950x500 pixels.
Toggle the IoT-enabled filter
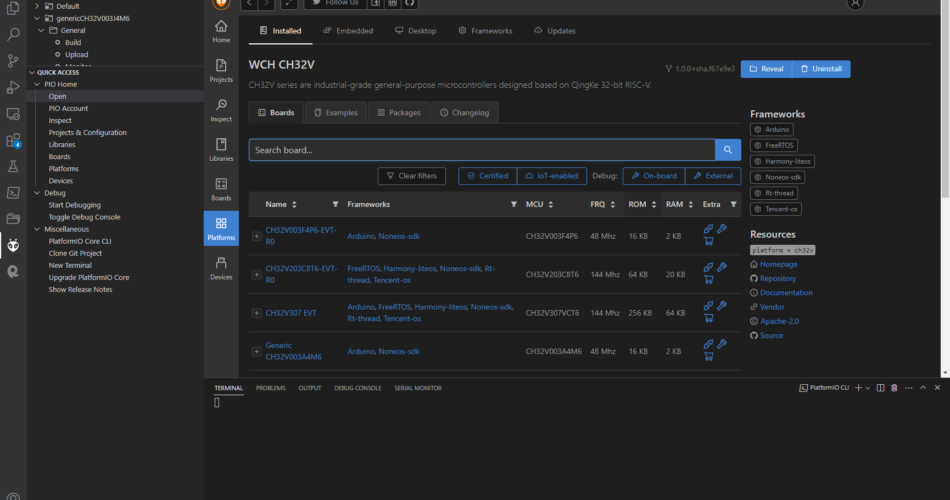click(x=552, y=176)
